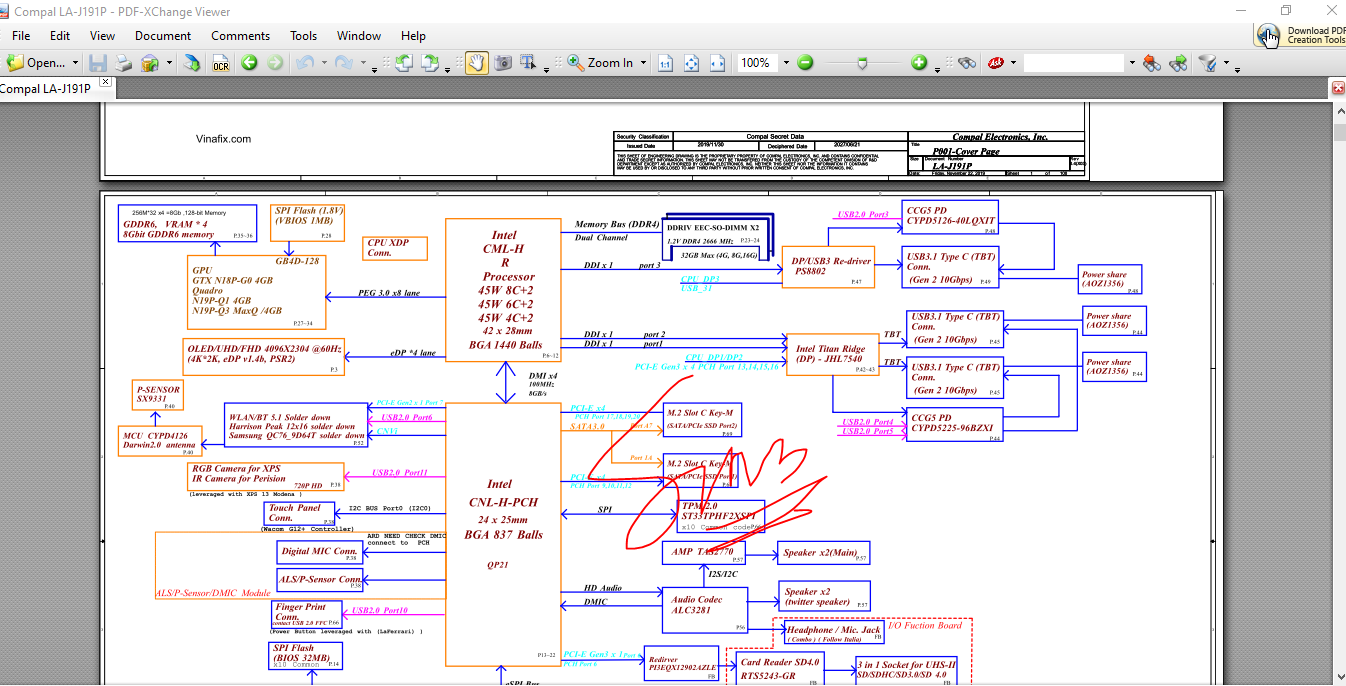
Task: Click the Fit Page icon
Action: tap(691, 63)
